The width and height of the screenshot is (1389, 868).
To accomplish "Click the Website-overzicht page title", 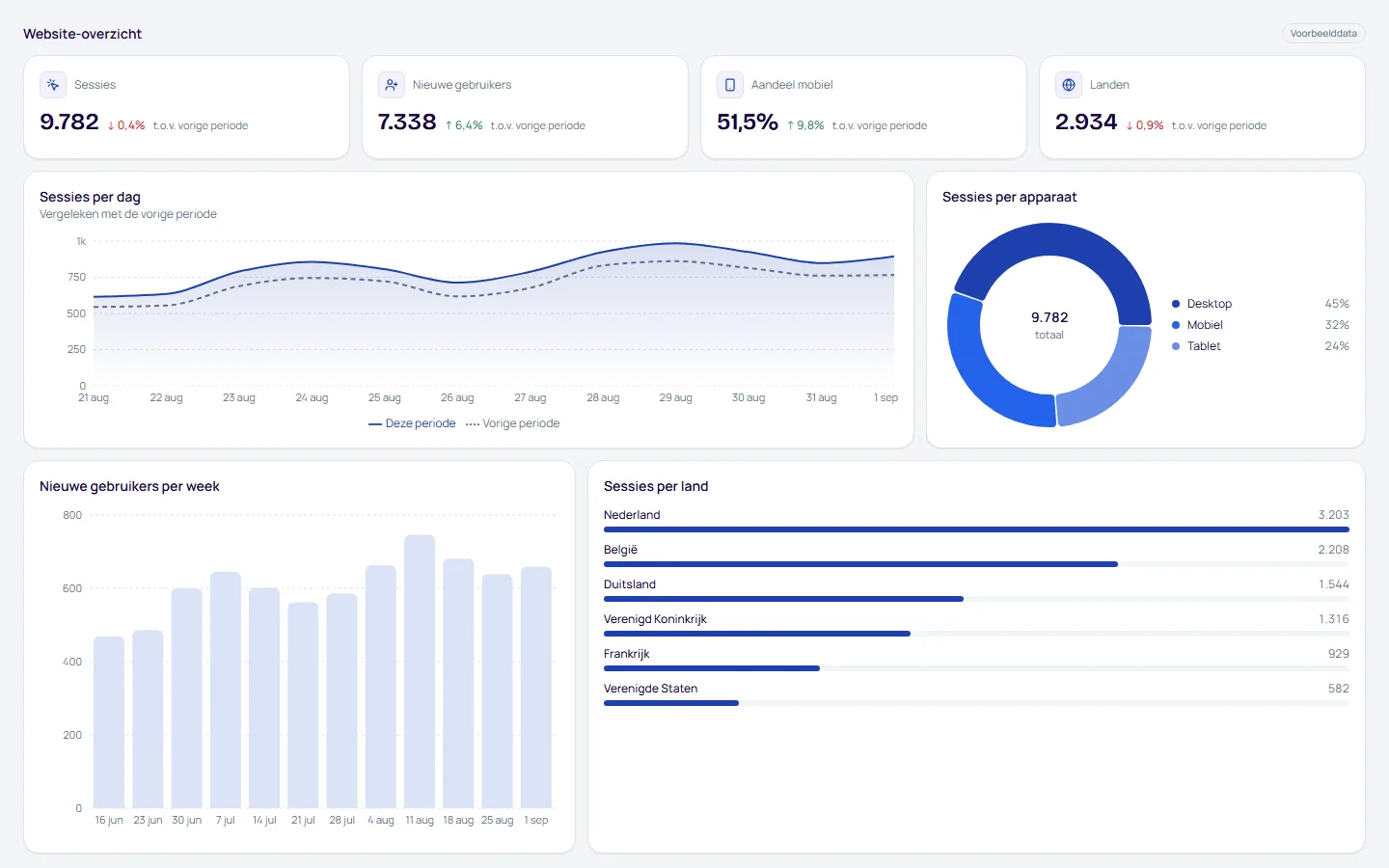I will 82,34.
